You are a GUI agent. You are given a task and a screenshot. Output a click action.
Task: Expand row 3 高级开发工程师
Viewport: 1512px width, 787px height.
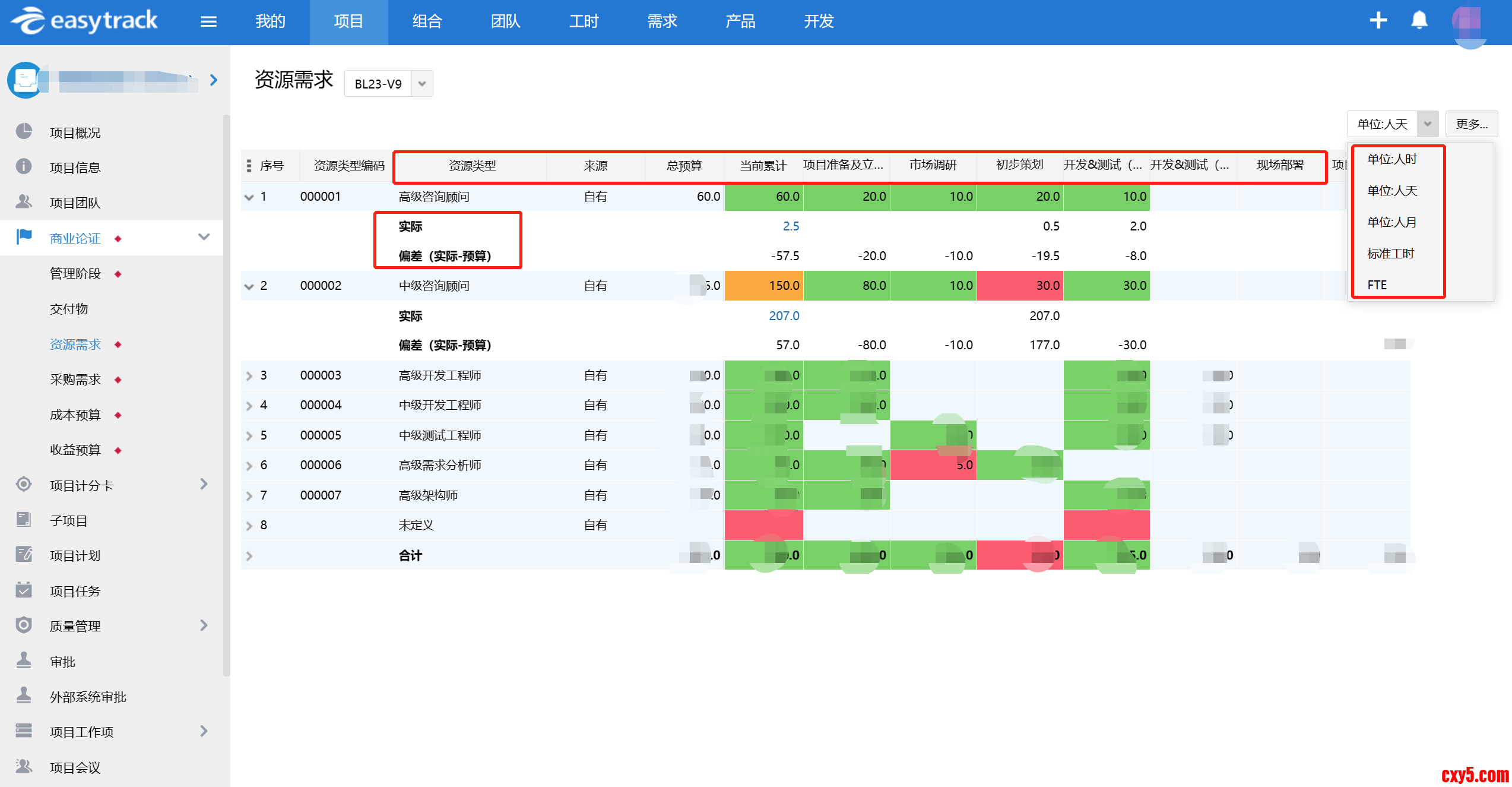click(249, 376)
